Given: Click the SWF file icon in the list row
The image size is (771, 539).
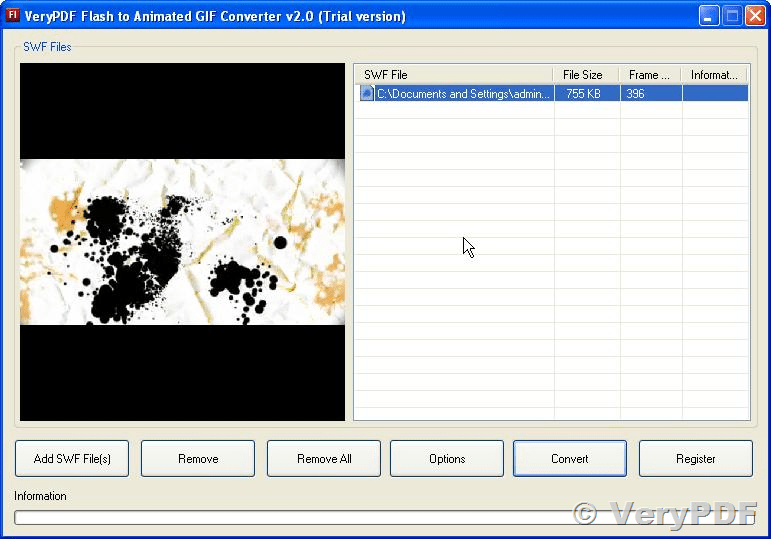Looking at the screenshot, I should coord(366,93).
